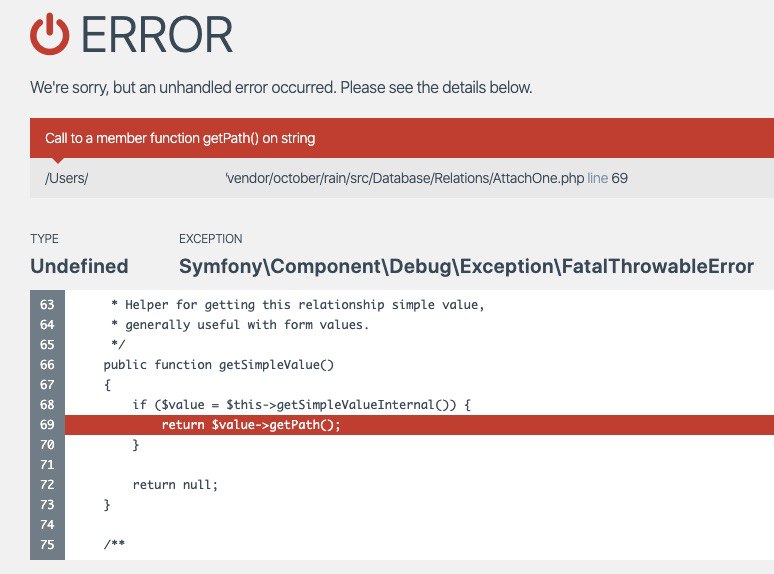Click the AttachOne.php file path
Screen dimensions: 774x574
[x=405, y=178]
